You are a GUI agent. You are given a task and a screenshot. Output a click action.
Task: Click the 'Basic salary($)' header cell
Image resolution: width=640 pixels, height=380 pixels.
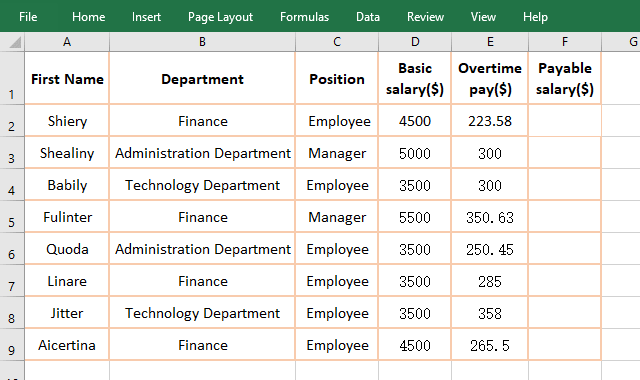(415, 78)
